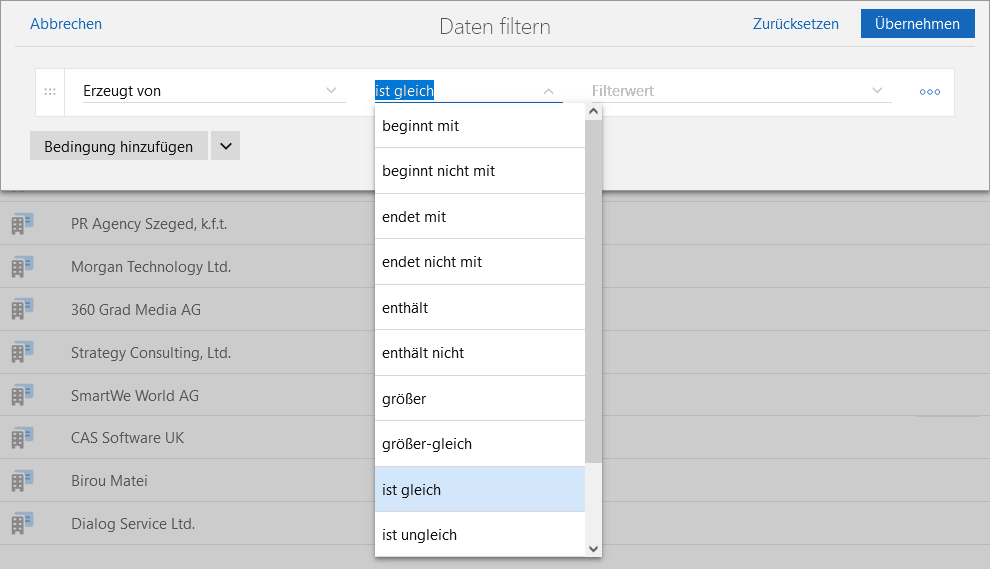The image size is (990, 569).
Task: Pick 'größer-gleich' operator option
Action: [479, 444]
